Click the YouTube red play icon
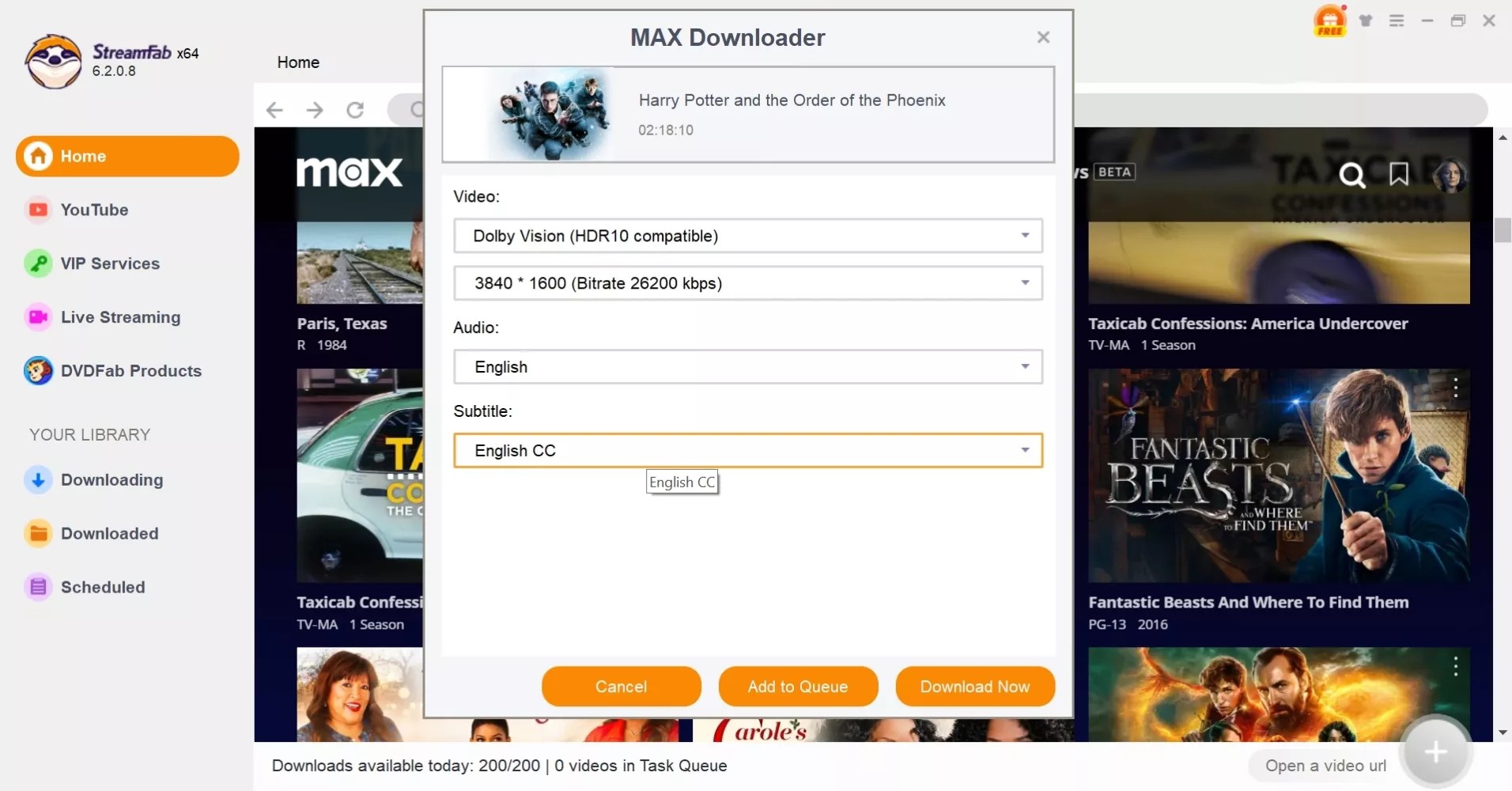Image resolution: width=1512 pixels, height=791 pixels. [38, 210]
